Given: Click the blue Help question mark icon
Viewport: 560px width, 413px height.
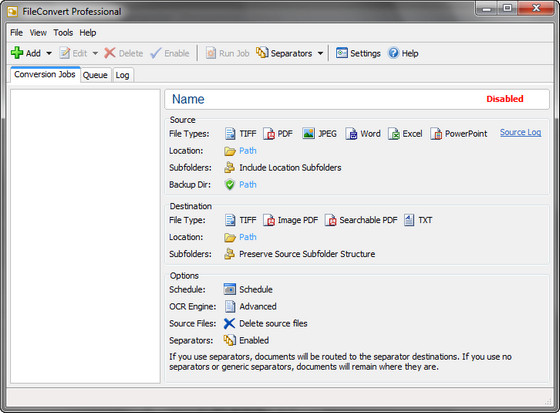Looking at the screenshot, I should pyautogui.click(x=393, y=53).
